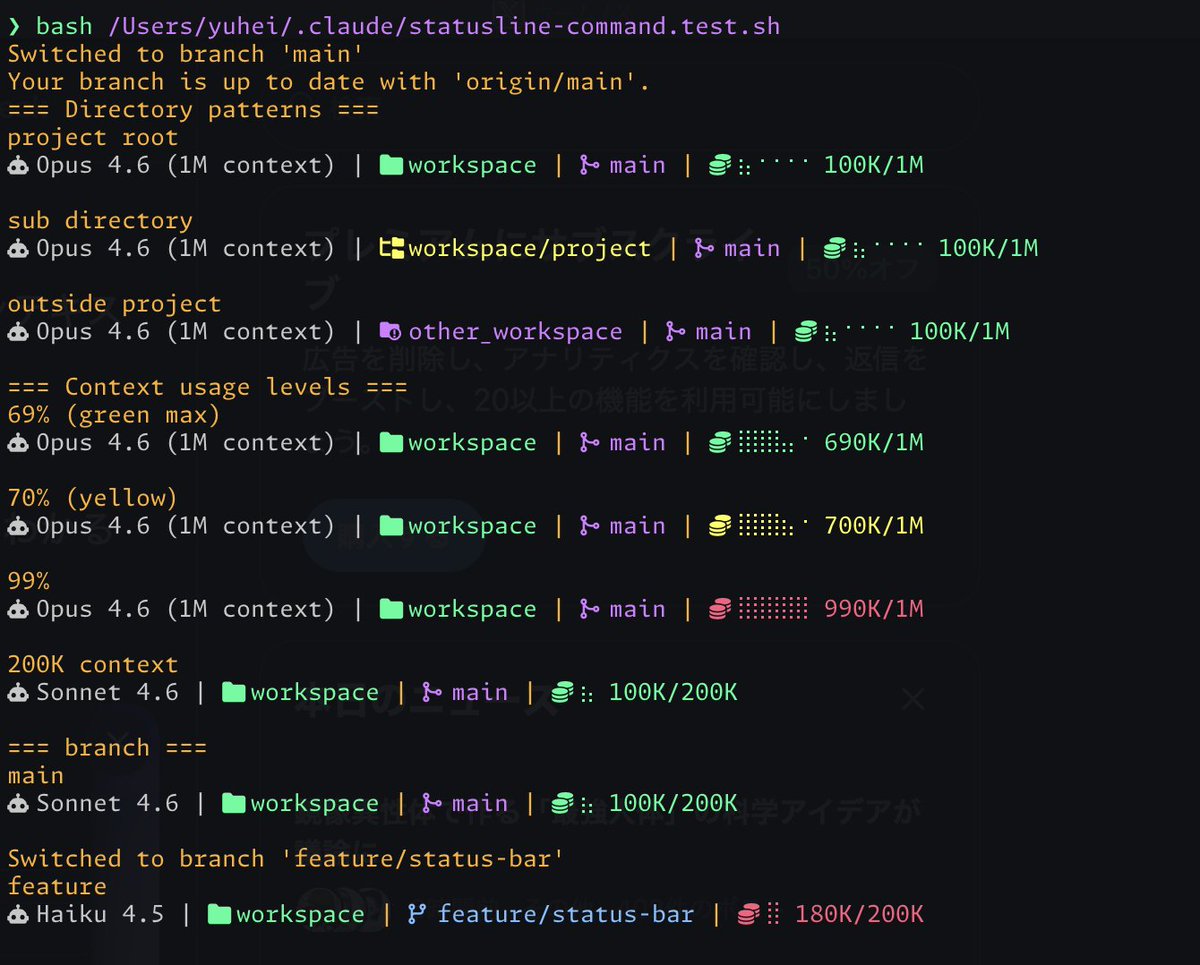Screen dimensions: 1200x965
Task: Click the folder icon in the 700K/1M line
Action: click(x=391, y=526)
